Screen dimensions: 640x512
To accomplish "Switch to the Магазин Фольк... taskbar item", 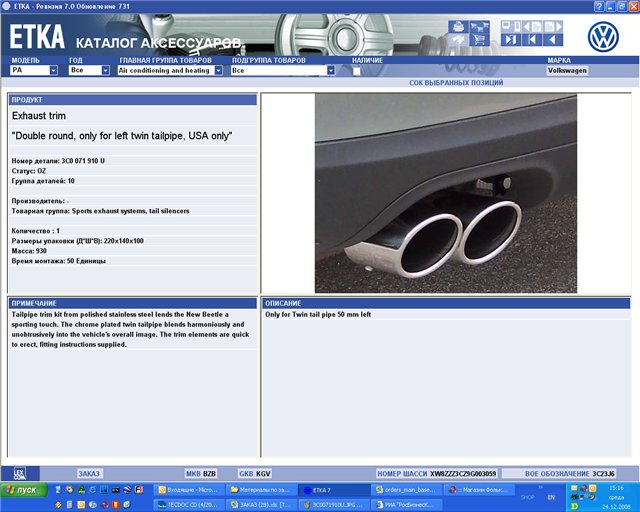I will click(478, 490).
